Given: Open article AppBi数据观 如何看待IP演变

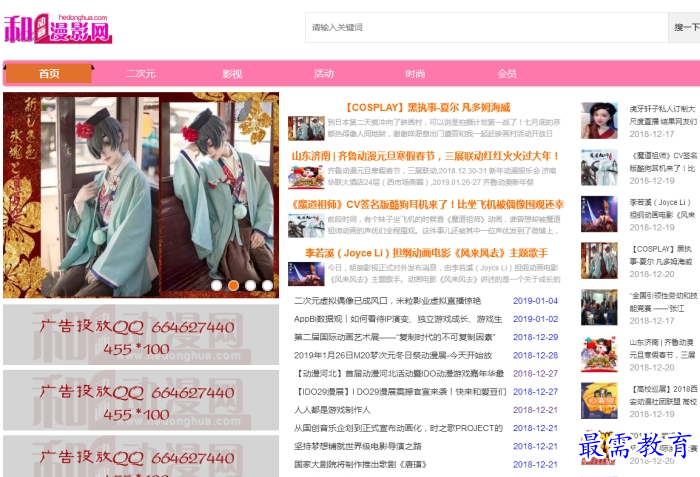Looking at the screenshot, I should coord(398,319).
